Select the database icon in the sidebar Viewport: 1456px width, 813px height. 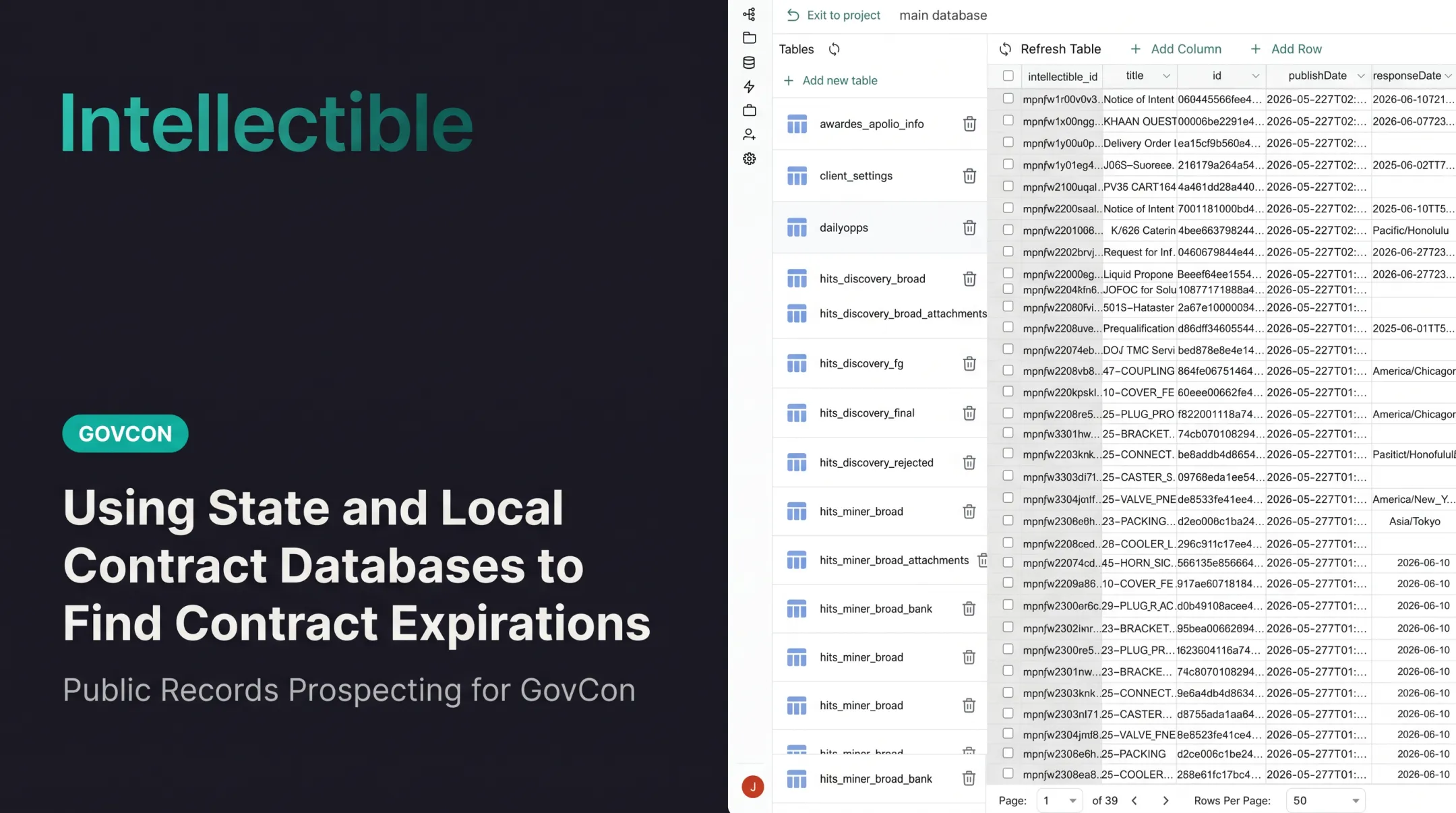pos(749,63)
